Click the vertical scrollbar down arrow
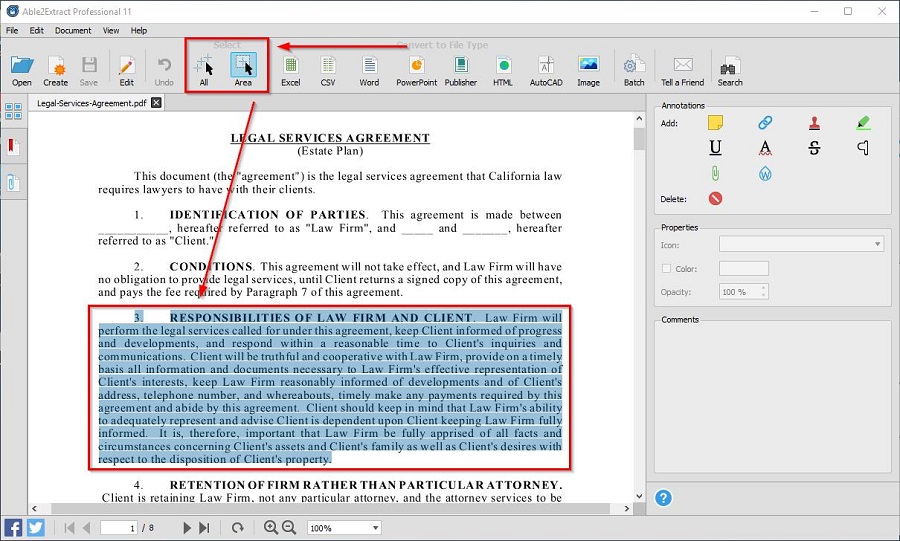900x541 pixels. [639, 496]
